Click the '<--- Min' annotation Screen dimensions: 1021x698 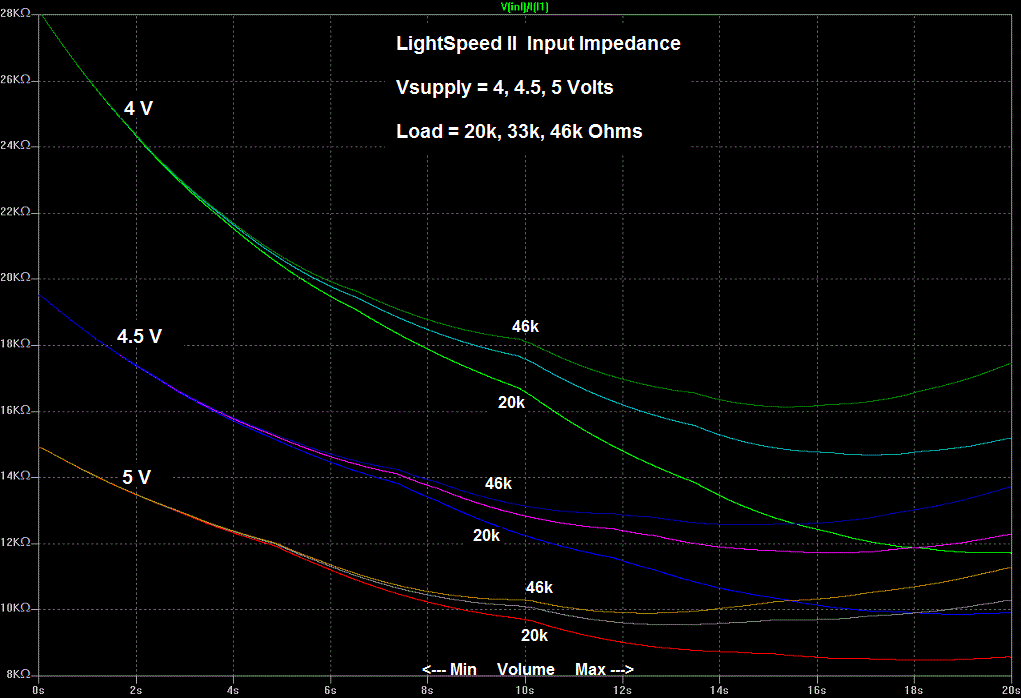tap(449, 669)
